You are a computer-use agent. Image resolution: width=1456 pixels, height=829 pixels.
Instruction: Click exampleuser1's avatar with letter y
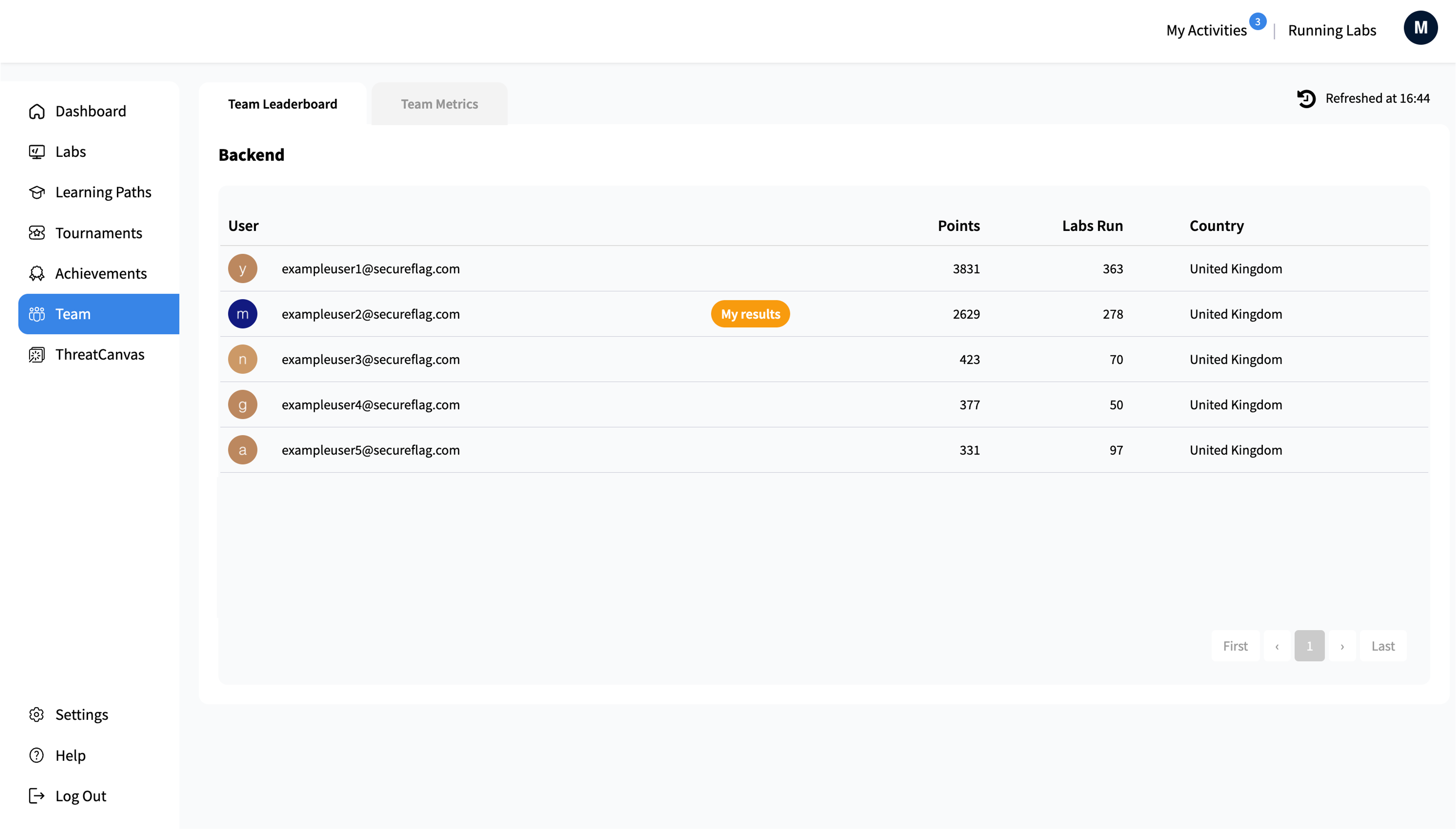[243, 269]
